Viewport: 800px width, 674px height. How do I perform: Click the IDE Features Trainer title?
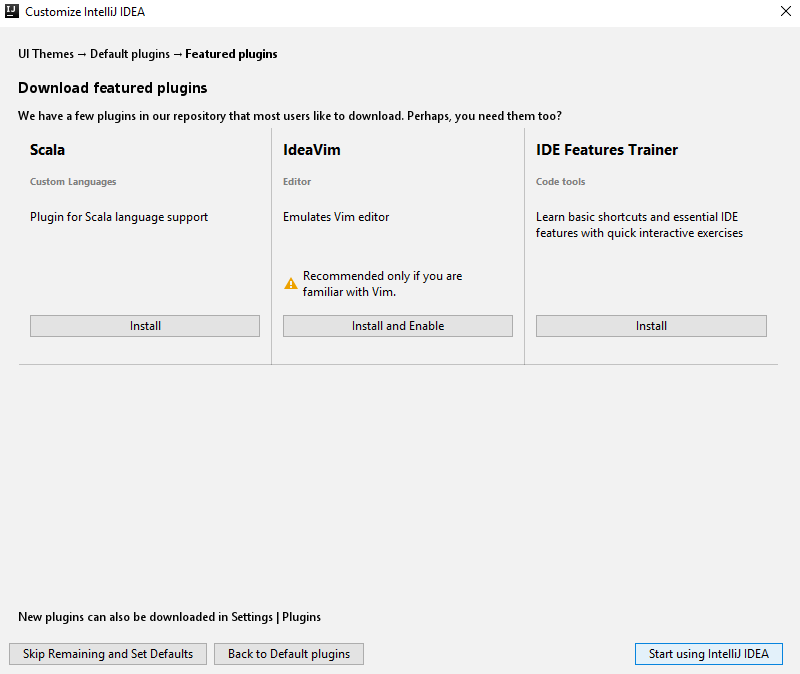point(607,150)
